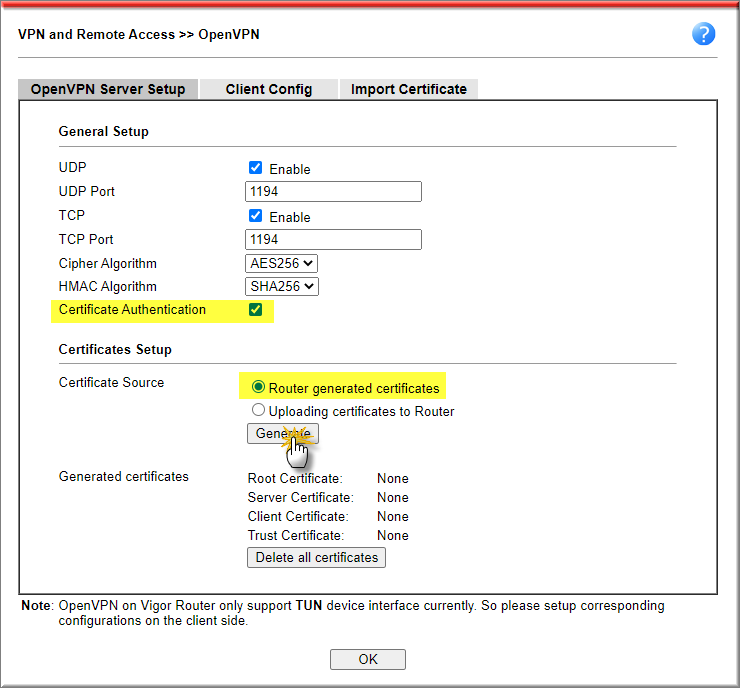Click the Cipher Algorithm label
Image resolution: width=740 pixels, height=688 pixels.
click(108, 263)
